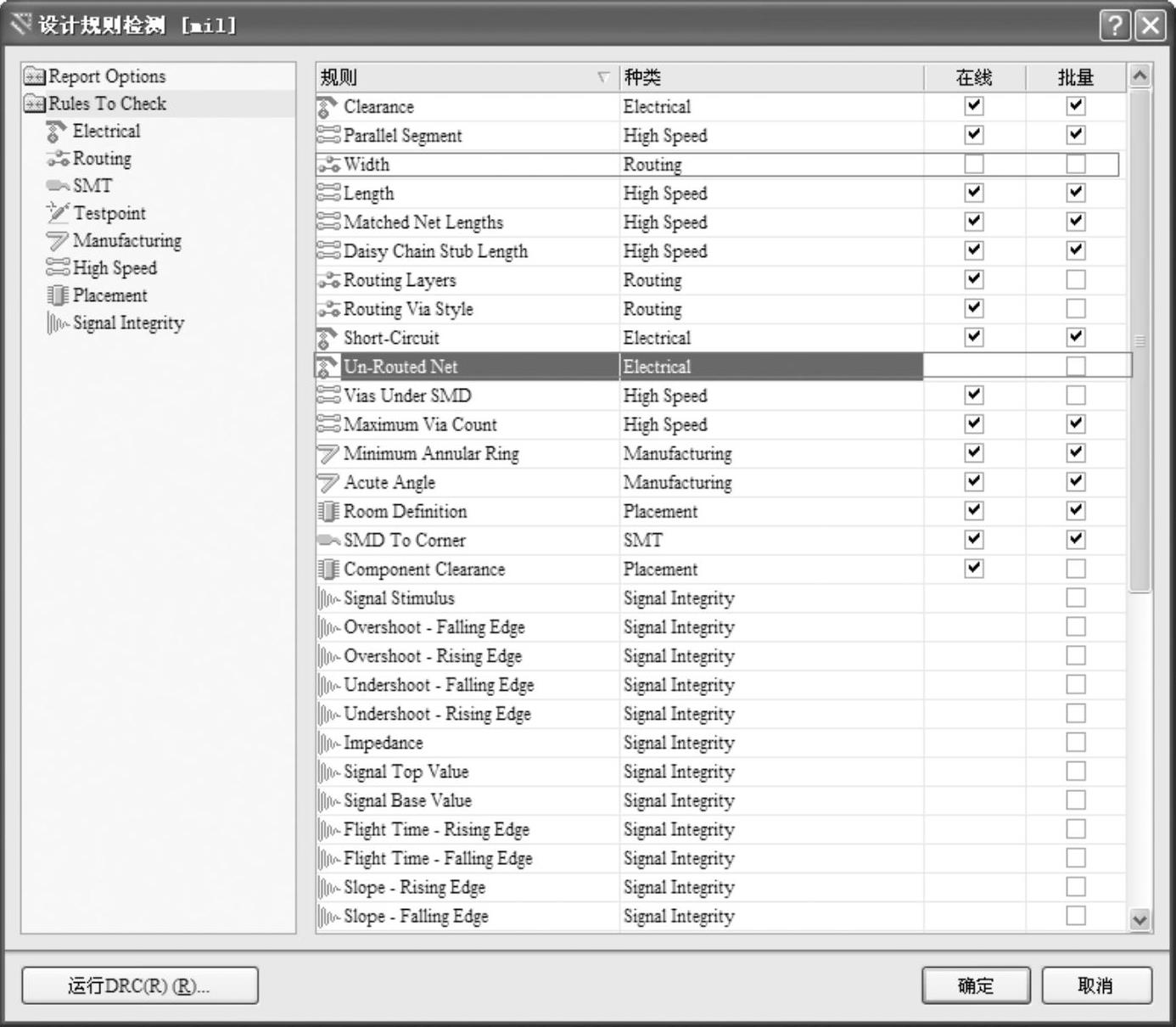Enable batch check for Impedance rule
This screenshot has height=1027, width=1176.
pos(1076,742)
